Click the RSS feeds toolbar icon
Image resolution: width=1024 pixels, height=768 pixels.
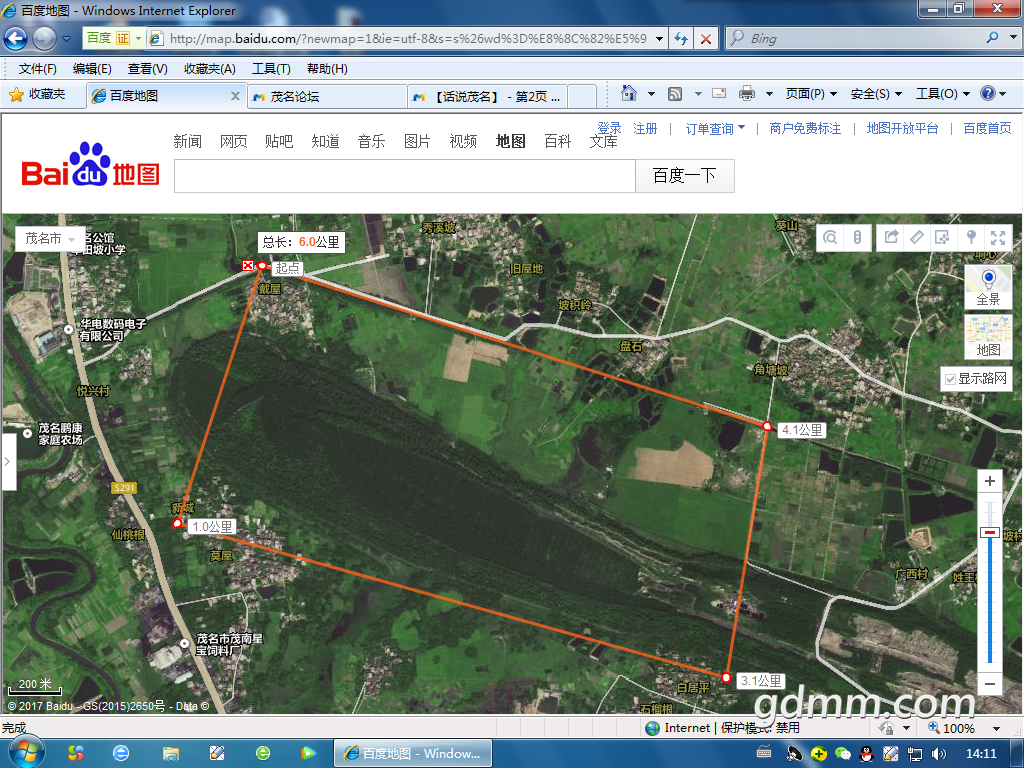[x=675, y=94]
